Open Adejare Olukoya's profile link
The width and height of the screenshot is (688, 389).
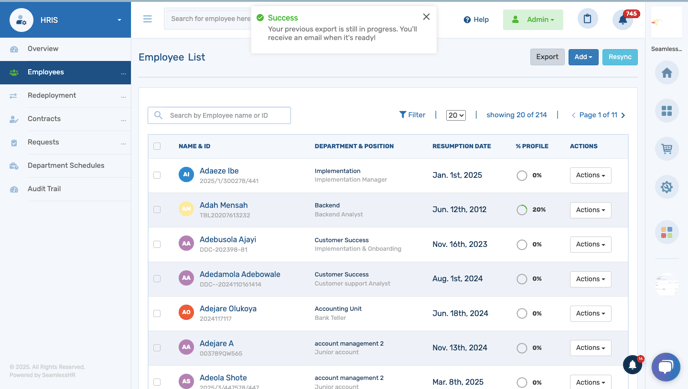click(228, 309)
